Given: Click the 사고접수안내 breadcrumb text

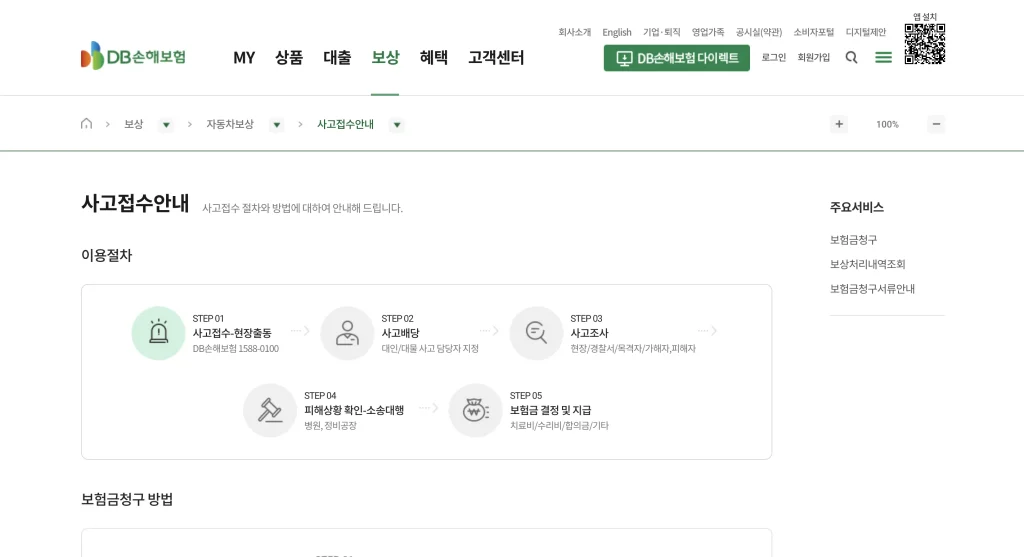Looking at the screenshot, I should pyautogui.click(x=345, y=124).
